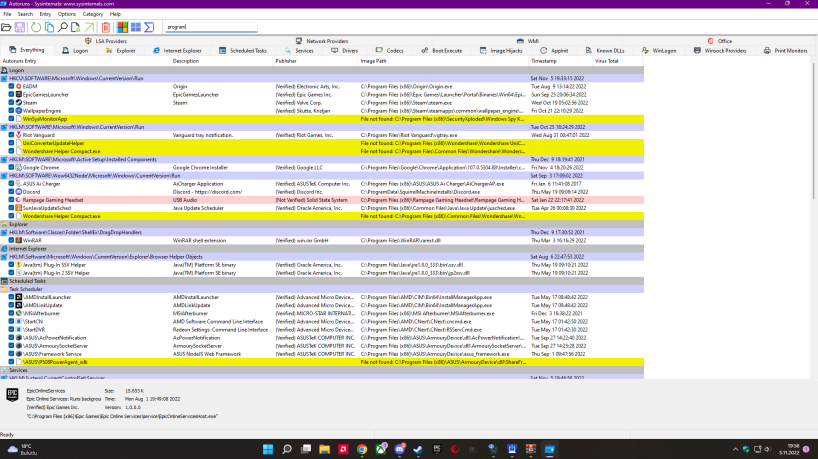Switch to the Winsock Providers tab

(x=720, y=51)
